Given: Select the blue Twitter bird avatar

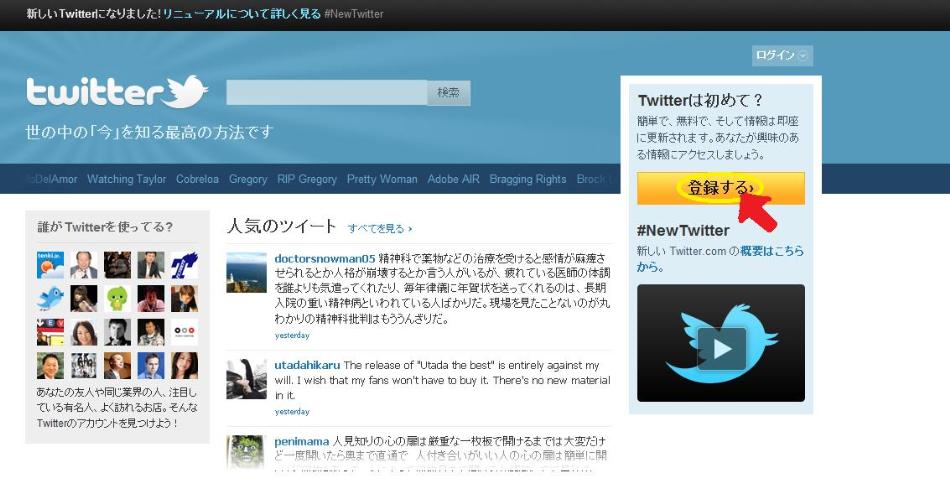Looking at the screenshot, I should click(x=50, y=298).
